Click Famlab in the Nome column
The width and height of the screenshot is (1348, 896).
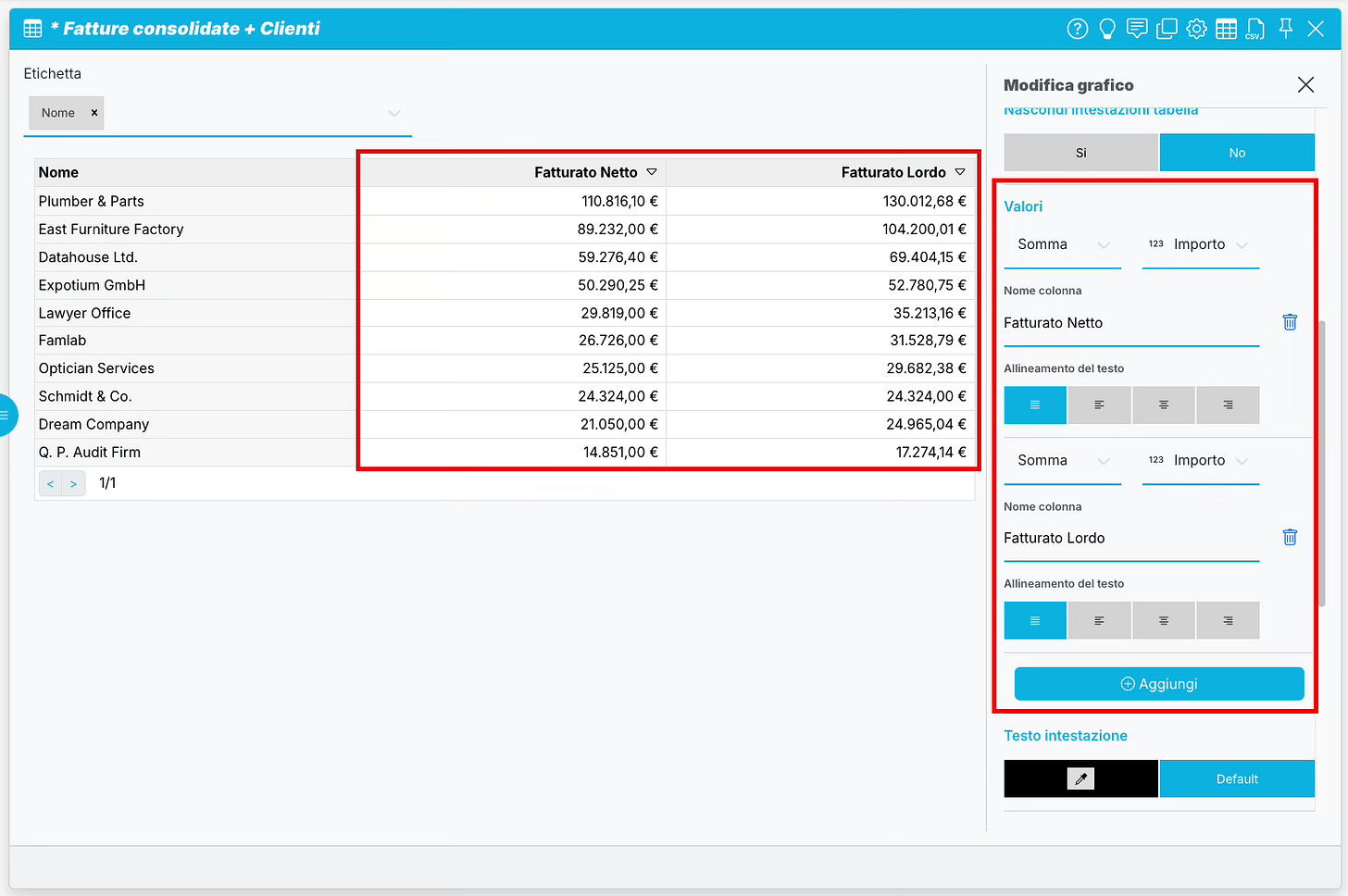pos(62,340)
